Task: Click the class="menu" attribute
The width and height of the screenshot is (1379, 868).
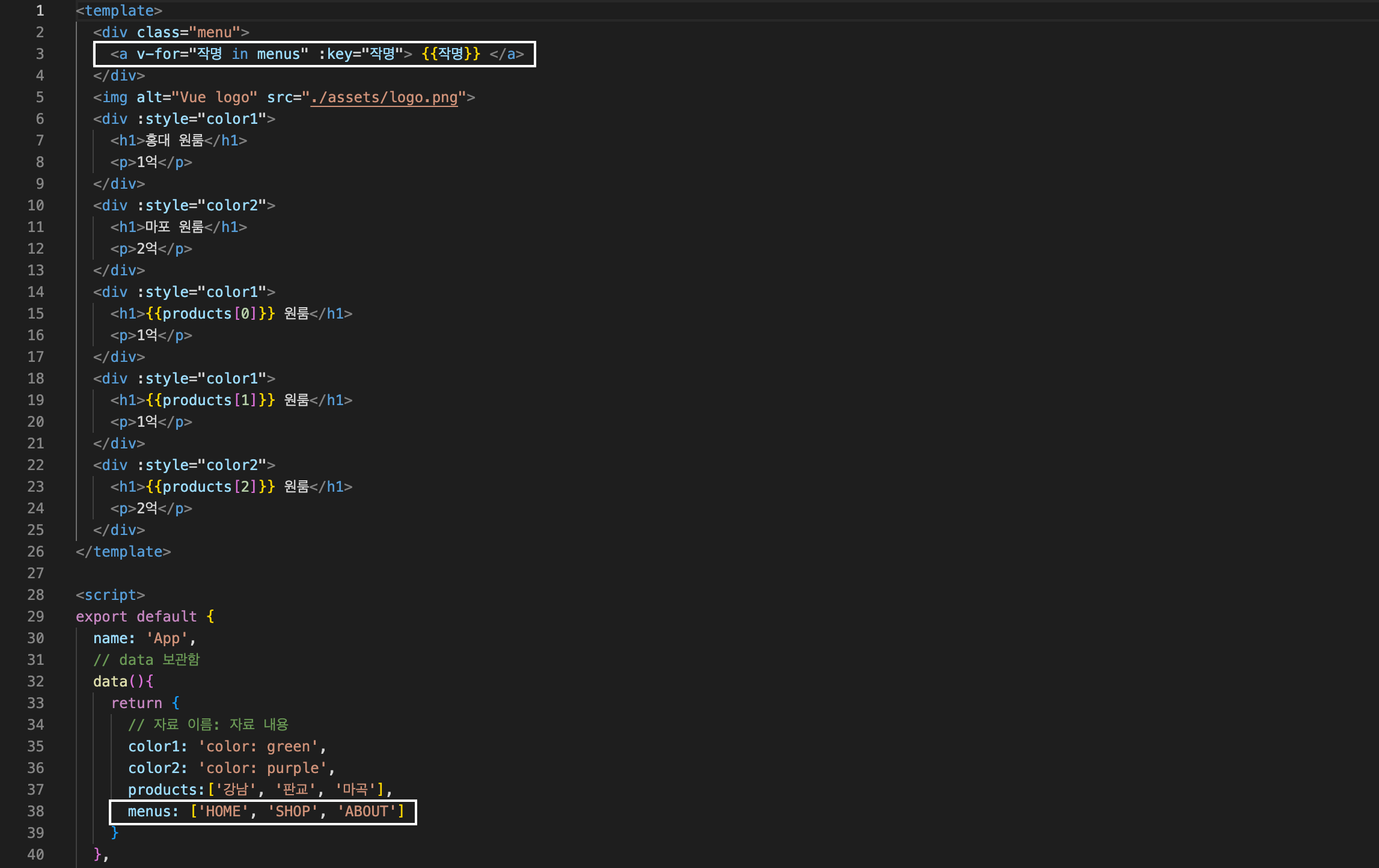Action: click(188, 32)
